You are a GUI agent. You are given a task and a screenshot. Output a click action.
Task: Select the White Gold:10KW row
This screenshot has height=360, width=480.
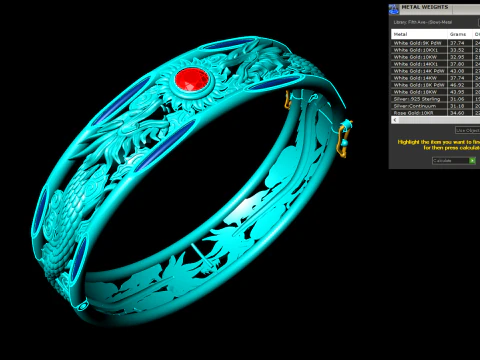(x=435, y=57)
